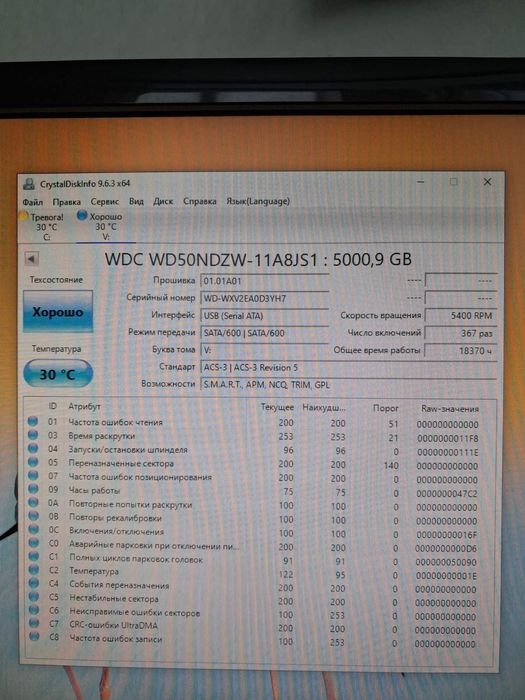Click status icon of row 09 Часы работы
Viewport: 525px width, 700px height.
coord(33,489)
